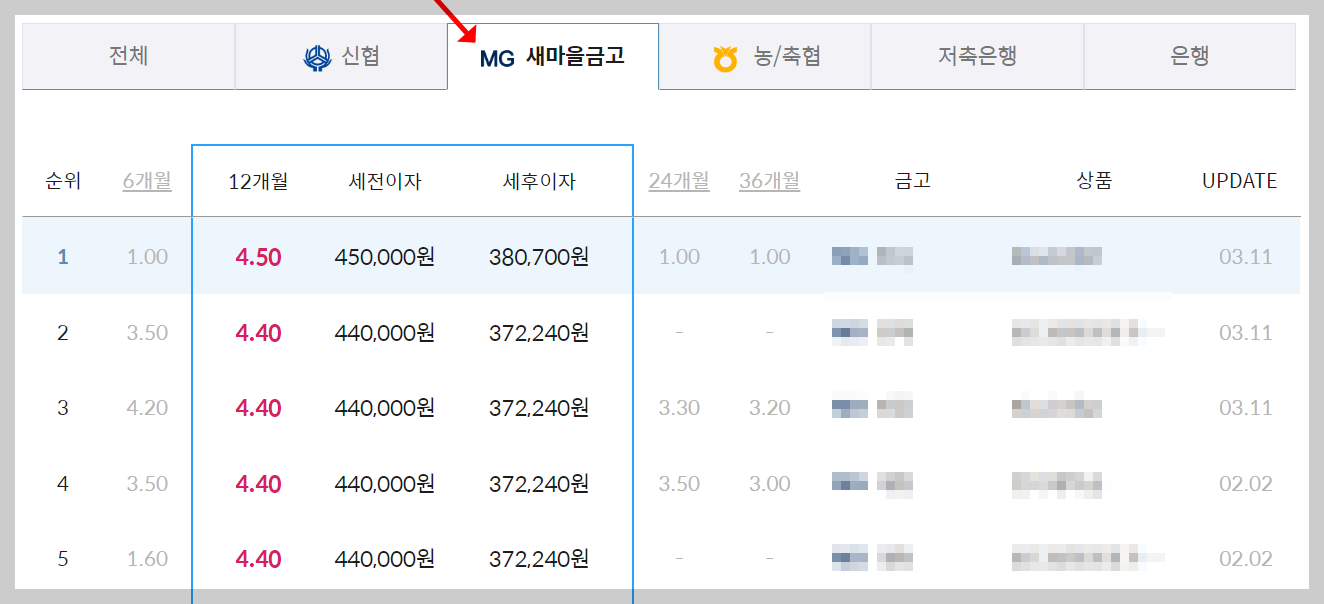Open the 전체 tab to view all institutions

(128, 55)
